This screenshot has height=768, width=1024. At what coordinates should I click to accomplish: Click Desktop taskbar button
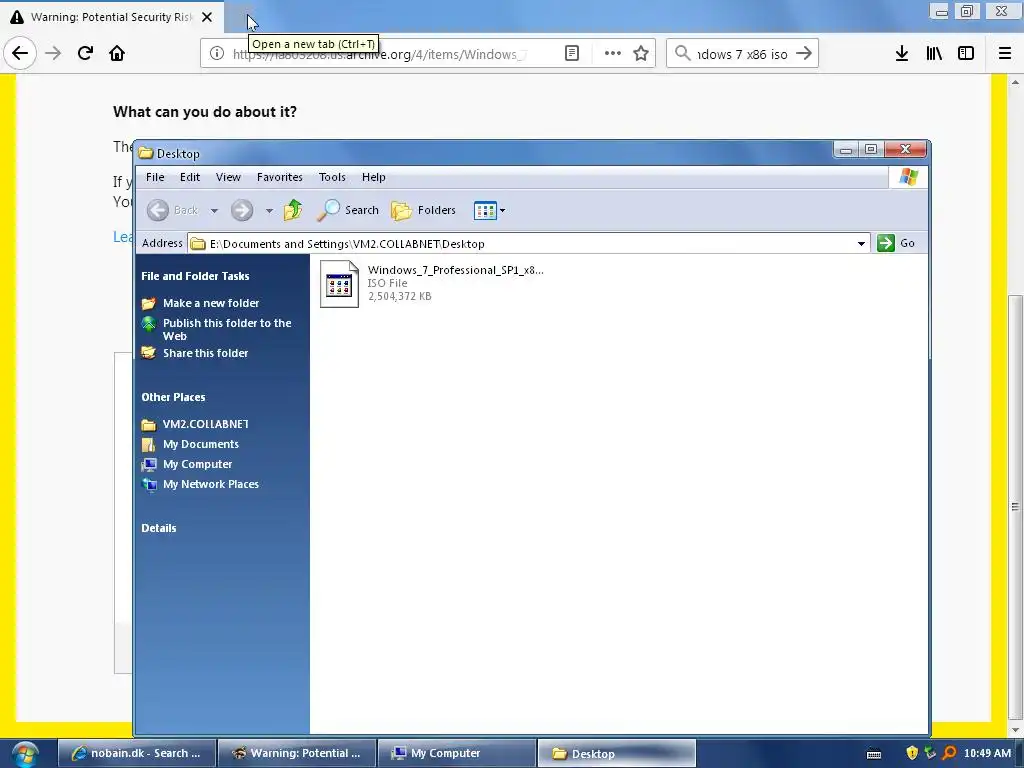click(x=616, y=753)
